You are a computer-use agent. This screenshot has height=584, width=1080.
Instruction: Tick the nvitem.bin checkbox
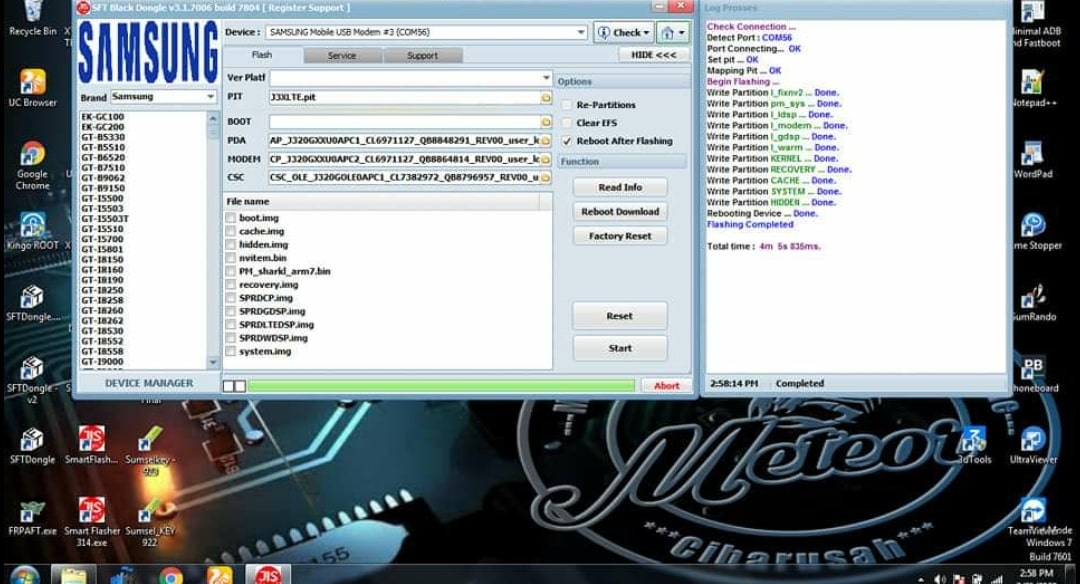231,258
